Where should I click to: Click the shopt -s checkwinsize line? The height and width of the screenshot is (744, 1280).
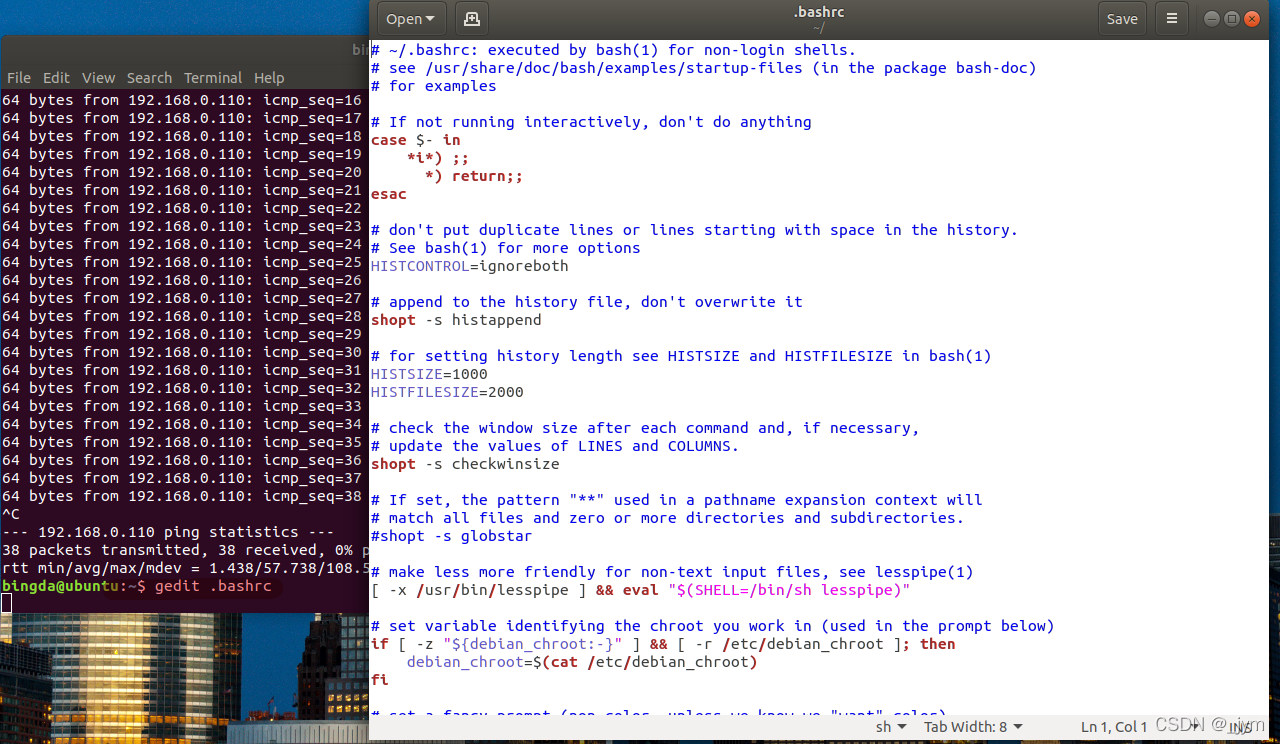tap(465, 464)
